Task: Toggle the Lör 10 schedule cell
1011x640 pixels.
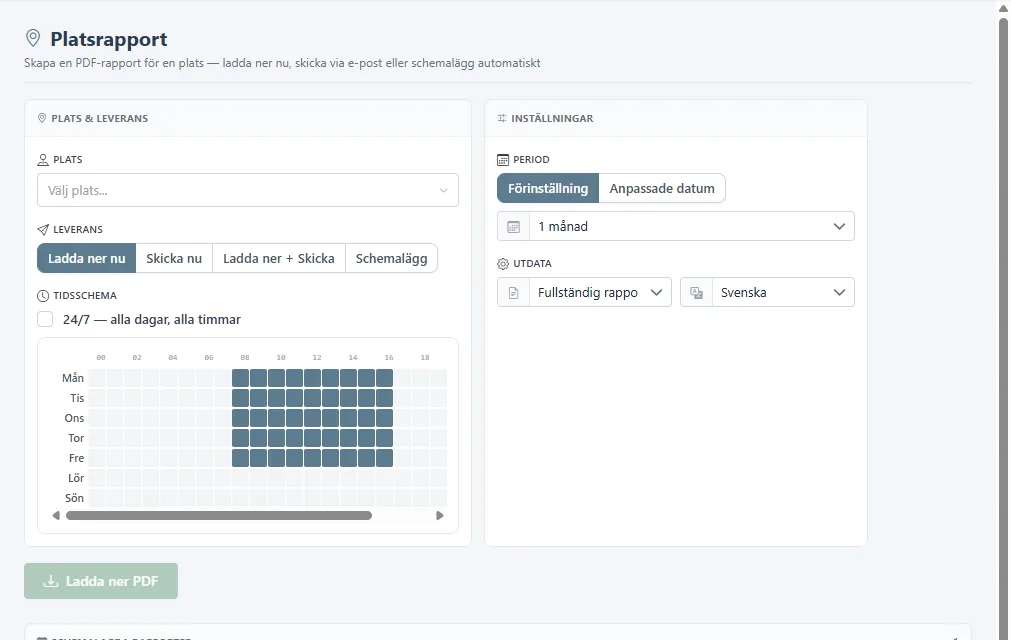Action: click(277, 478)
